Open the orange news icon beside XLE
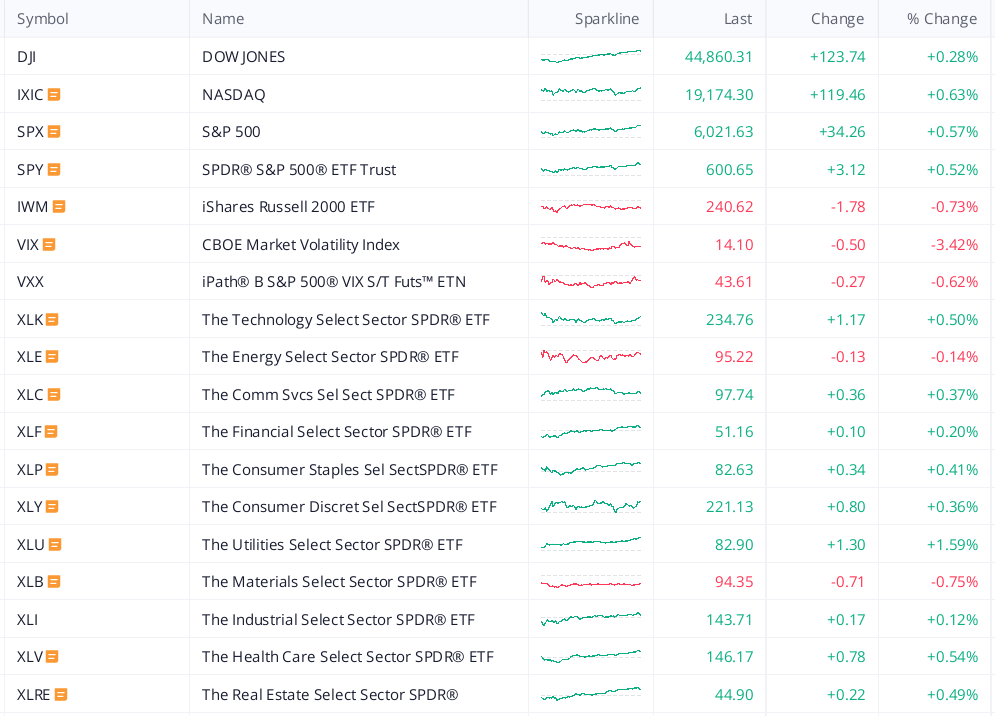The width and height of the screenshot is (995, 716). (53, 357)
